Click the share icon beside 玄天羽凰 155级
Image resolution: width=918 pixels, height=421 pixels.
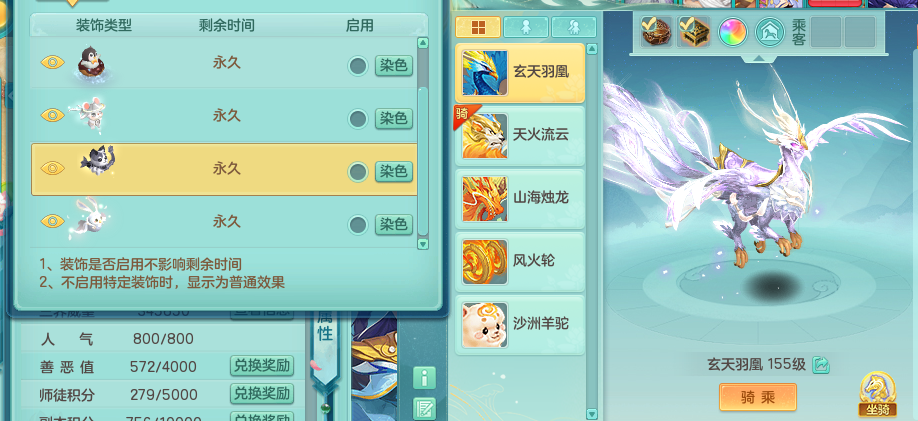[x=821, y=365]
